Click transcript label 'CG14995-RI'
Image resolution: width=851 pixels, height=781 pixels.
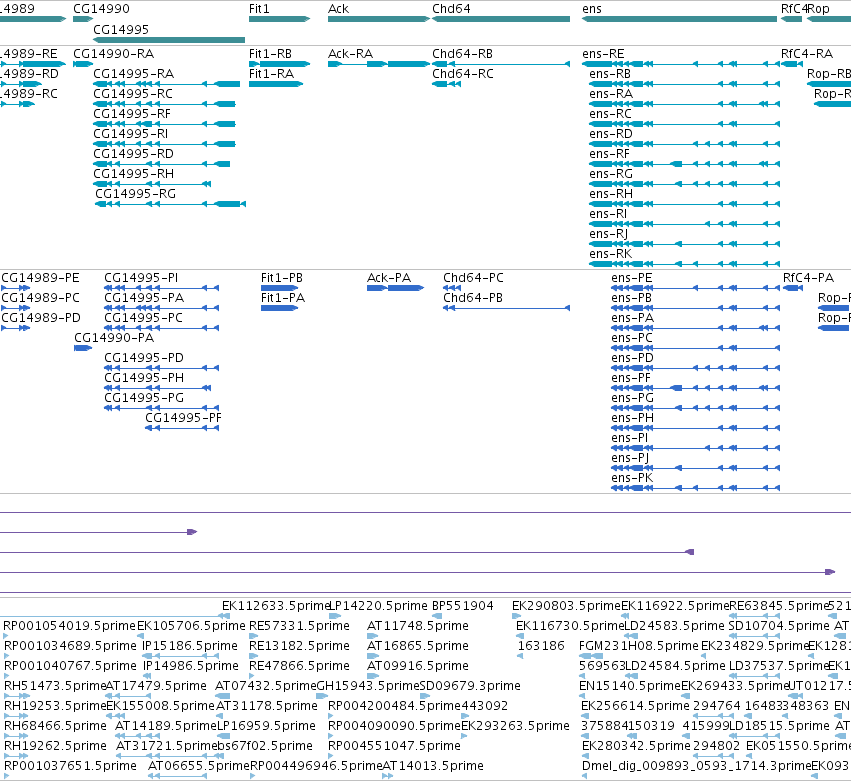131,134
